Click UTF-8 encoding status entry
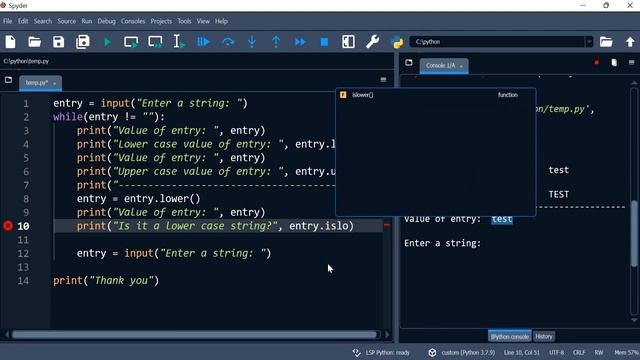The height and width of the screenshot is (360, 640). pos(556,353)
